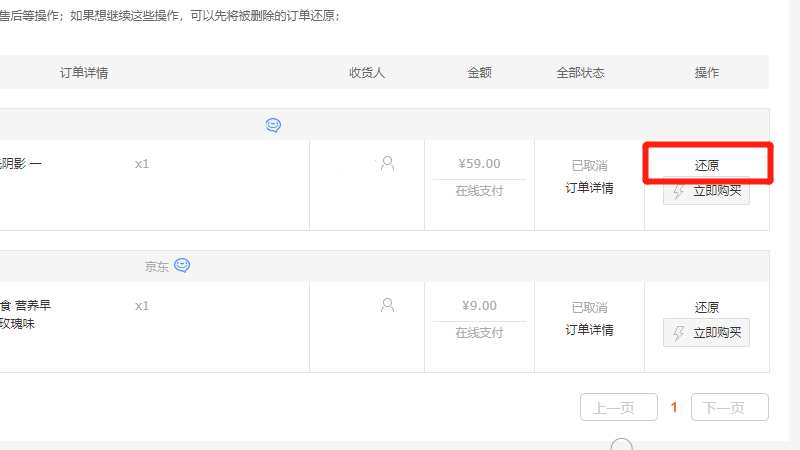Screen dimensions: 800x450
Task: Go to previous page with 上一页
Action: pyautogui.click(x=618, y=407)
